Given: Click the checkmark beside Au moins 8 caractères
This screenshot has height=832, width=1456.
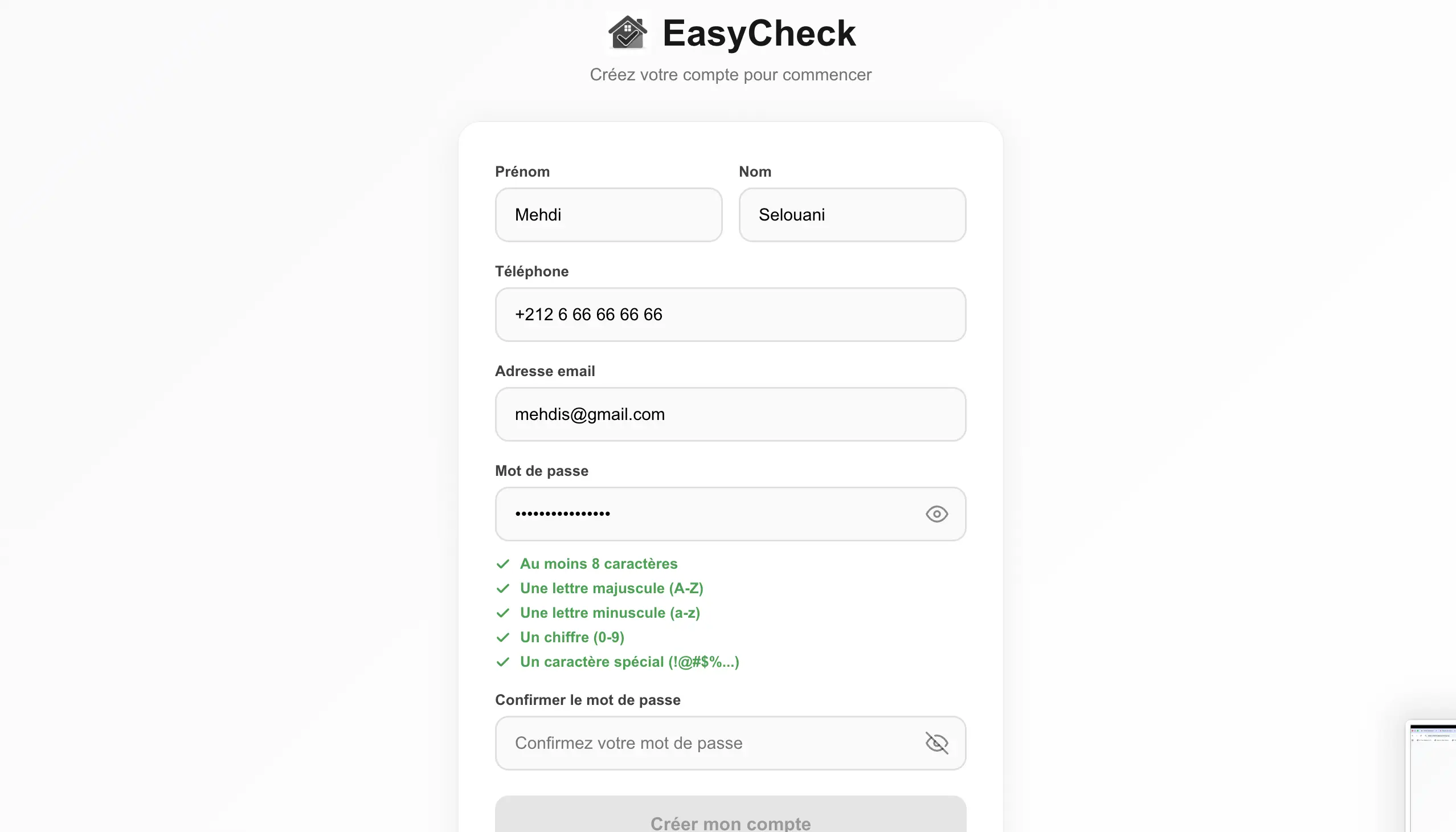Looking at the screenshot, I should pyautogui.click(x=502, y=564).
